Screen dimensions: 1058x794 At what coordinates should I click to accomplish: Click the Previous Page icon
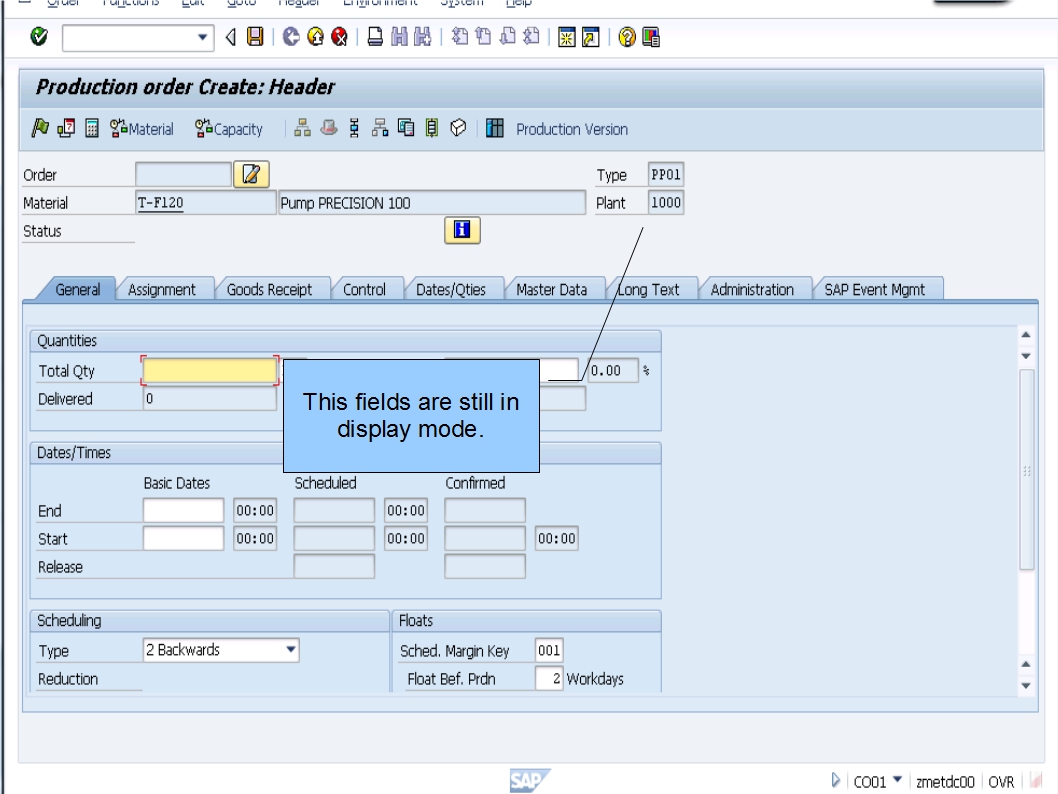pyautogui.click(x=483, y=36)
